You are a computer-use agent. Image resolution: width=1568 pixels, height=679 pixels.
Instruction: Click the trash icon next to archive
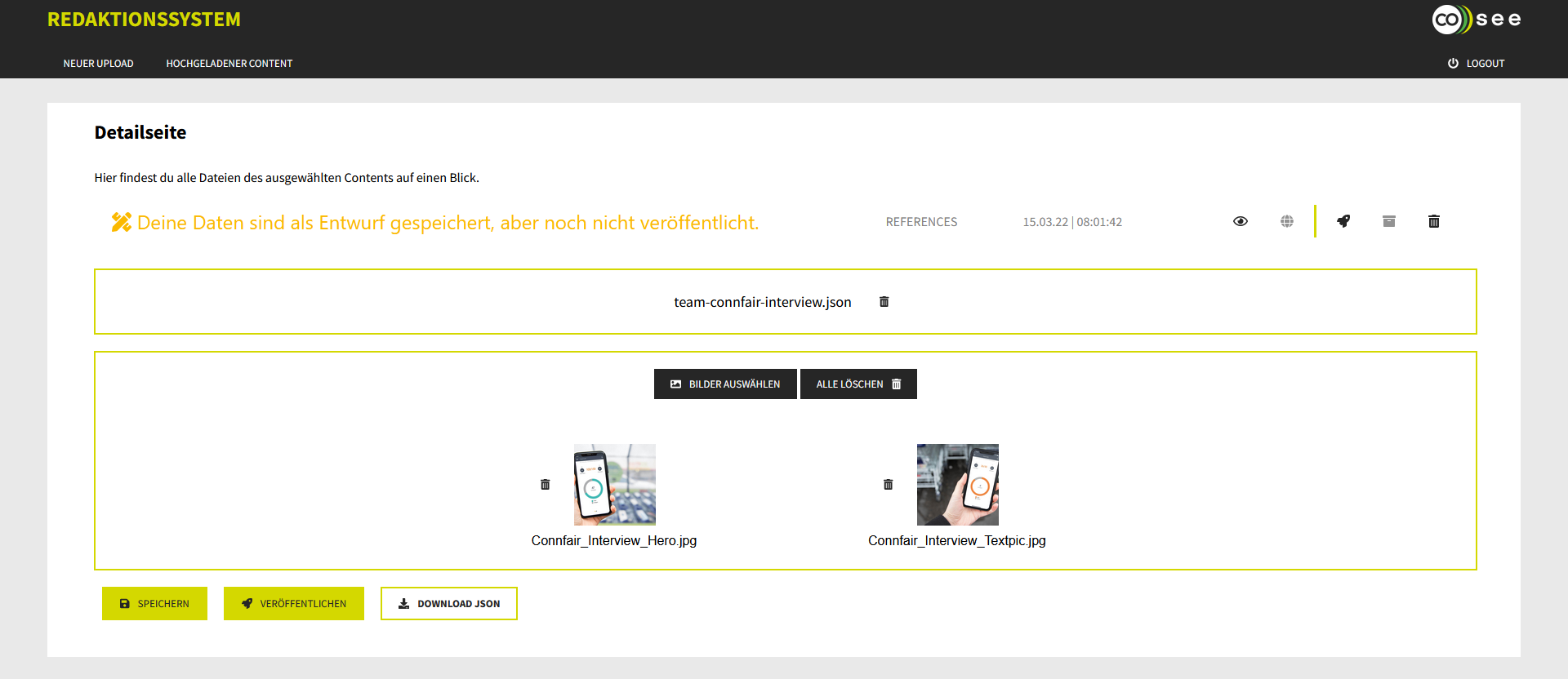tap(1433, 221)
